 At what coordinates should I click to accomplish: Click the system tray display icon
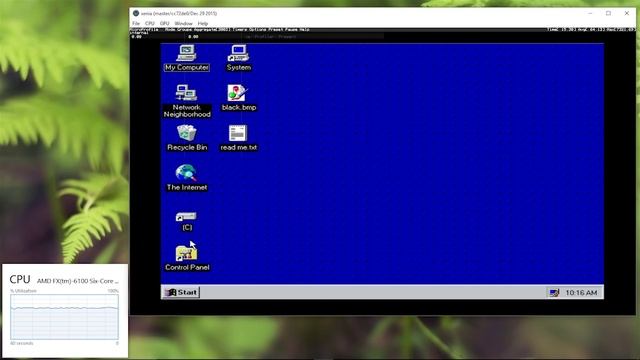[554, 293]
